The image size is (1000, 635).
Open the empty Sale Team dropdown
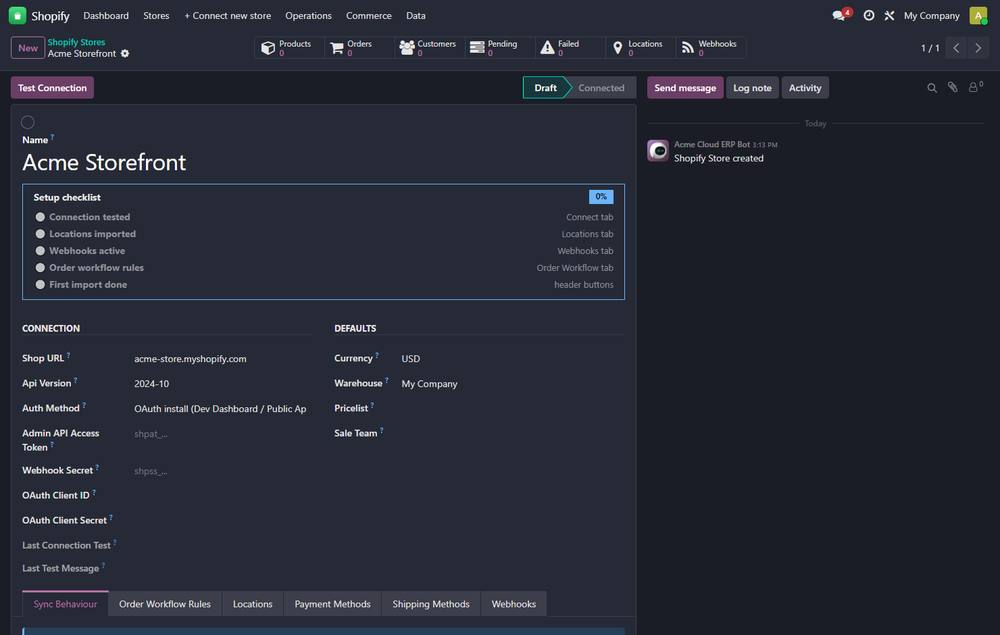(511, 433)
